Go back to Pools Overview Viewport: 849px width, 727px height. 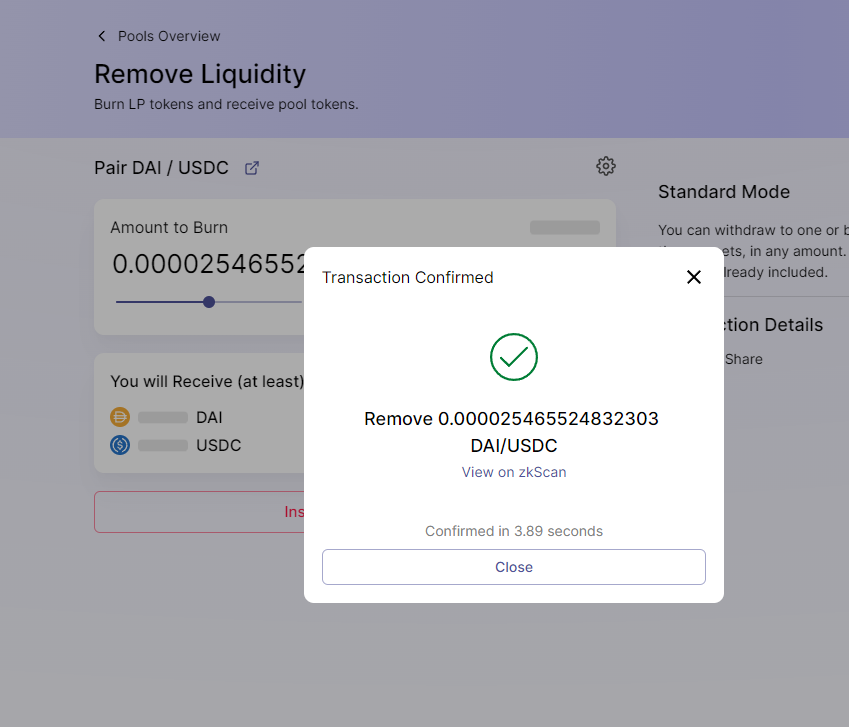[169, 36]
